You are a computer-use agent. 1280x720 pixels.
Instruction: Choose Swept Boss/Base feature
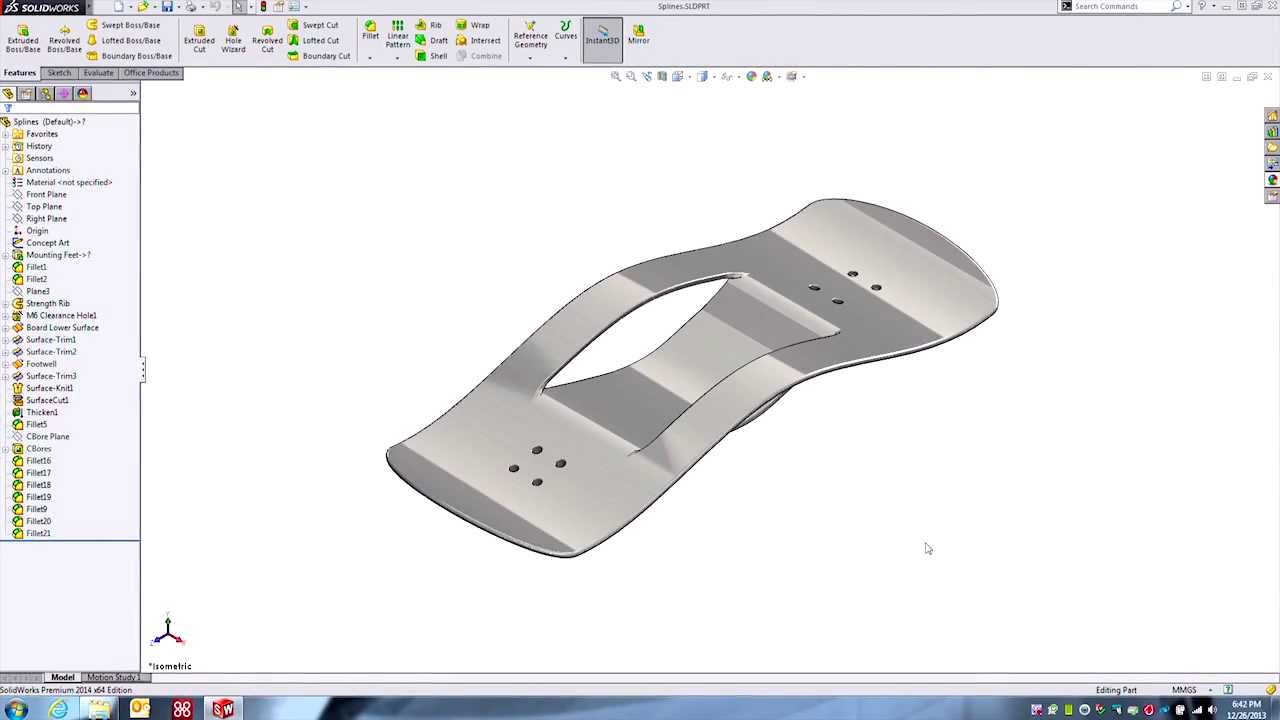pos(123,25)
